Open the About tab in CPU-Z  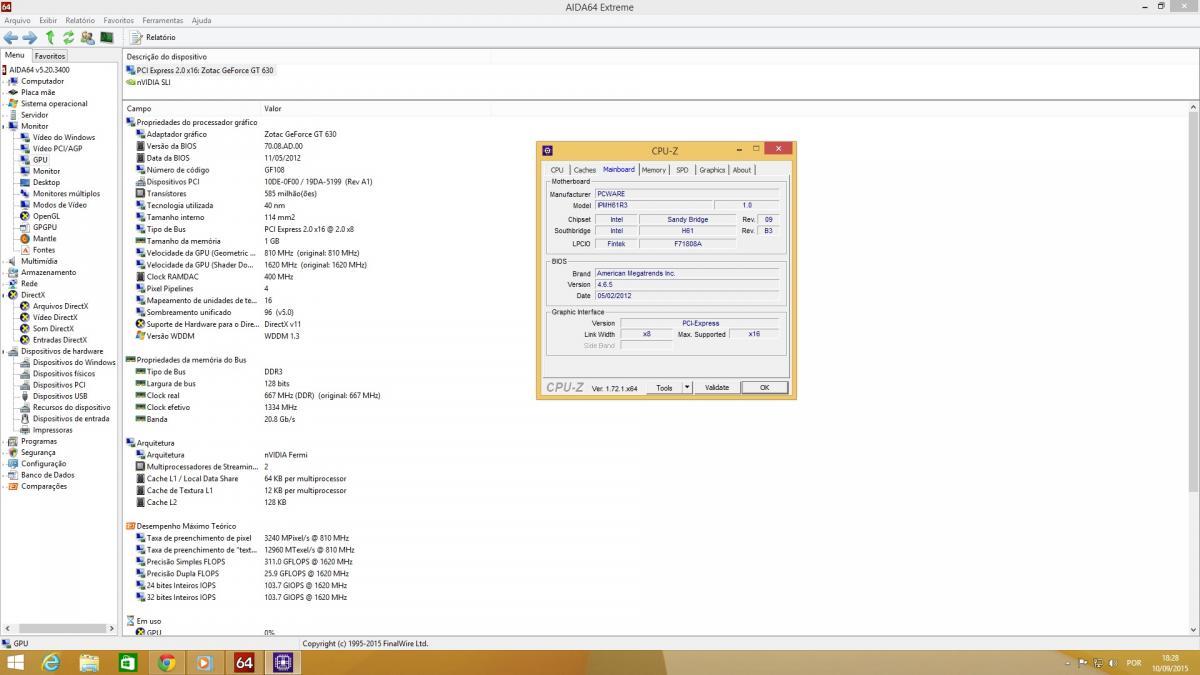742,170
